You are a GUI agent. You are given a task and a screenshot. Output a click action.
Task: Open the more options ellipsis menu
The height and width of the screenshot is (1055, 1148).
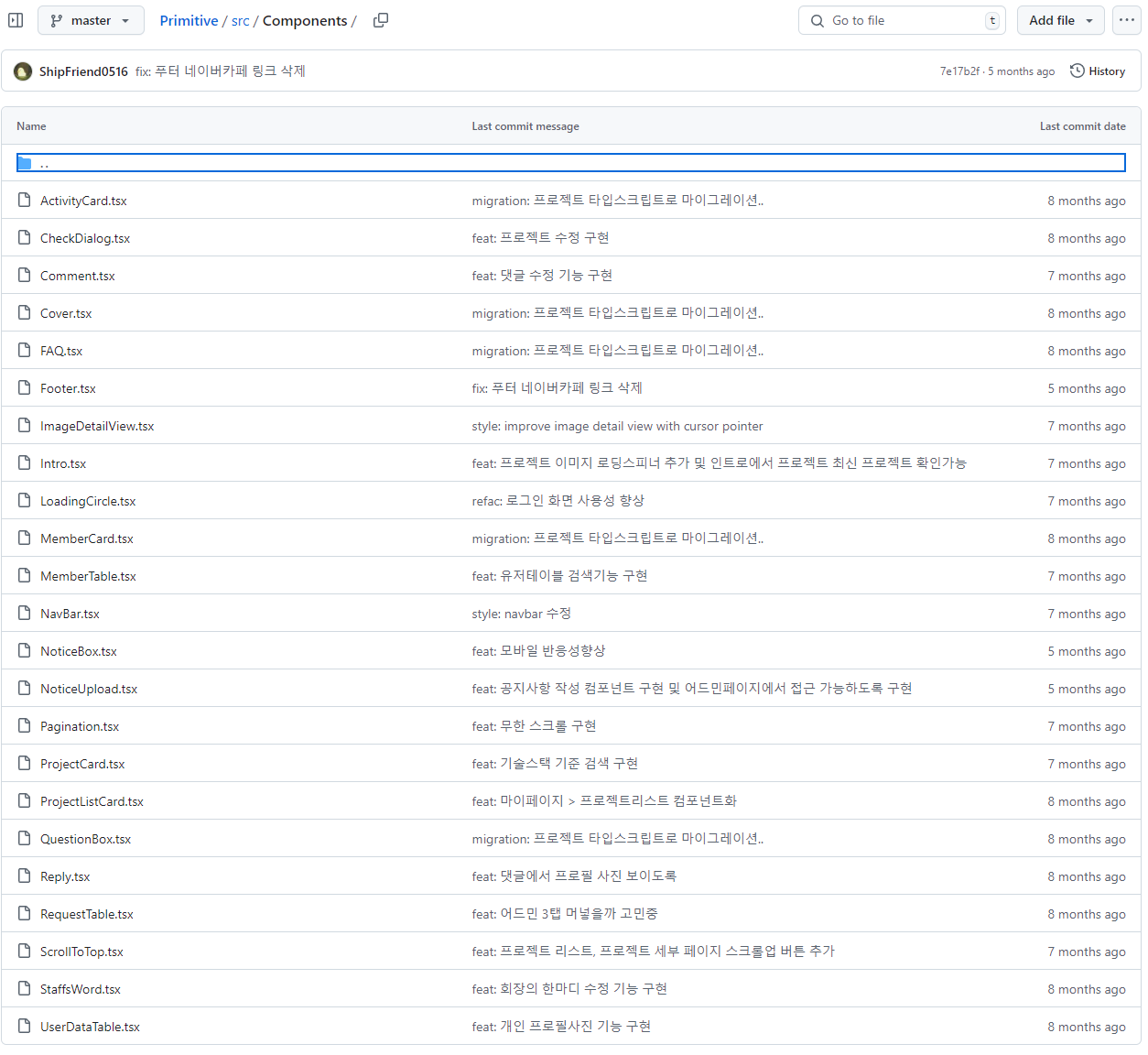click(x=1126, y=20)
